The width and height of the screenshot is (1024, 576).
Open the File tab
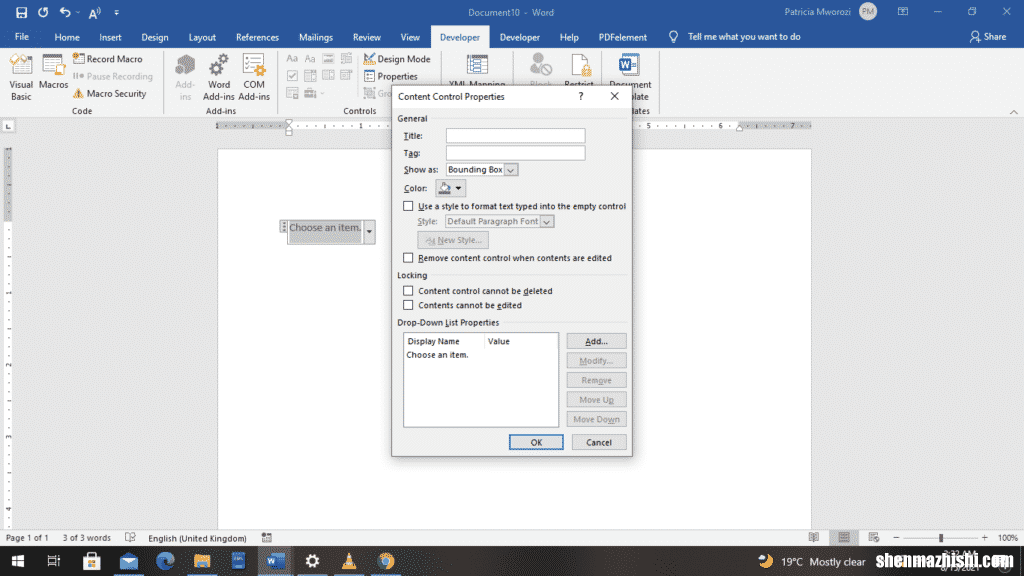pos(22,37)
